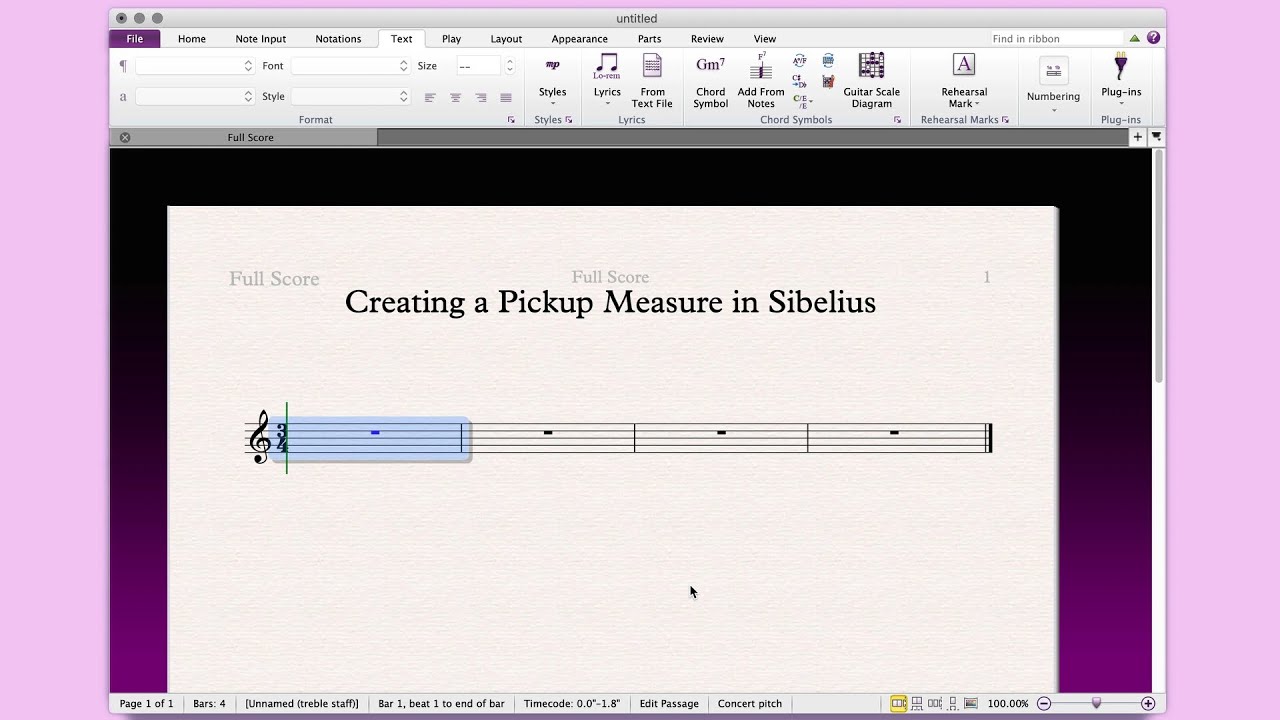Expand Styles group dialog launcher
The height and width of the screenshot is (720, 1280).
(569, 120)
